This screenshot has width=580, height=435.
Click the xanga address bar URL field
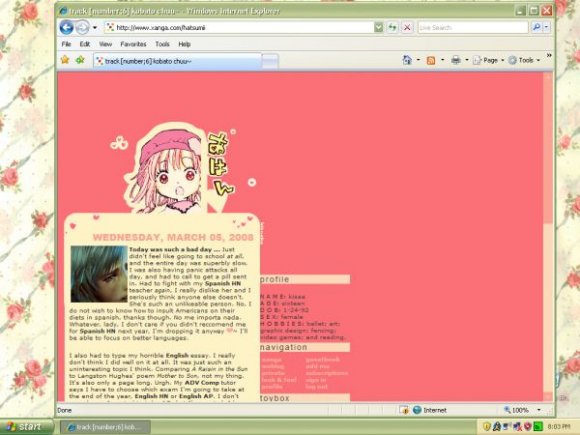tap(239, 27)
